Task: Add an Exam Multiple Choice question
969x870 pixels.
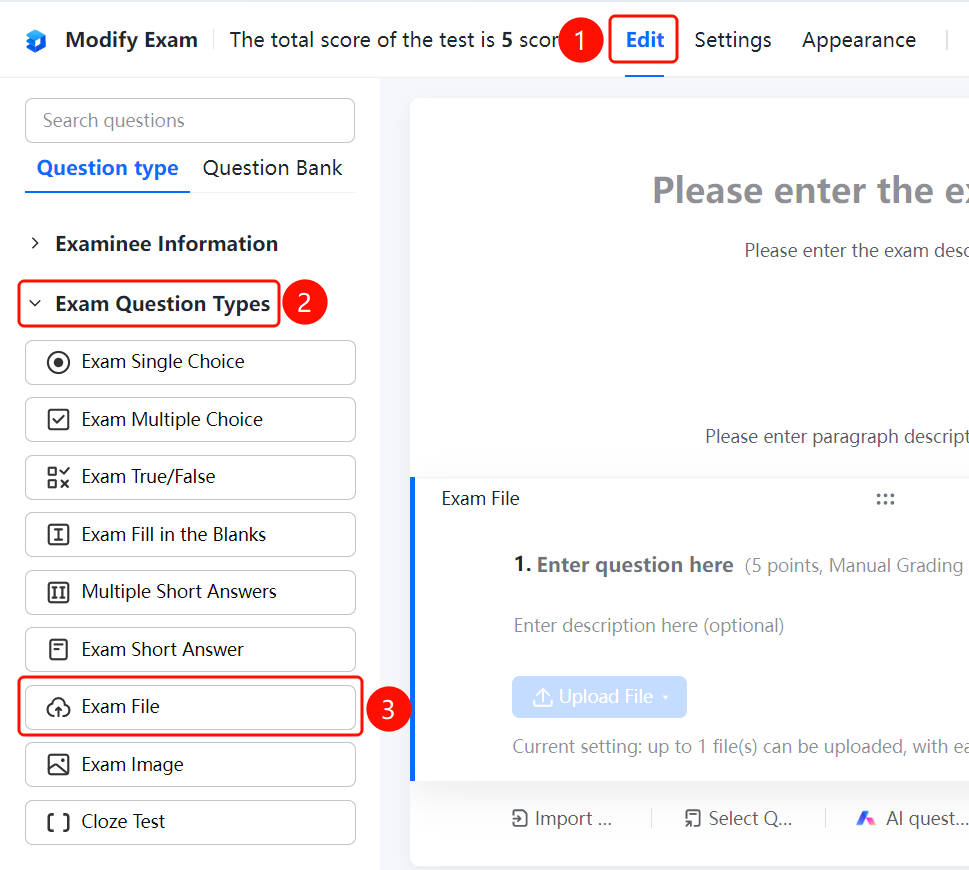Action: click(x=190, y=420)
